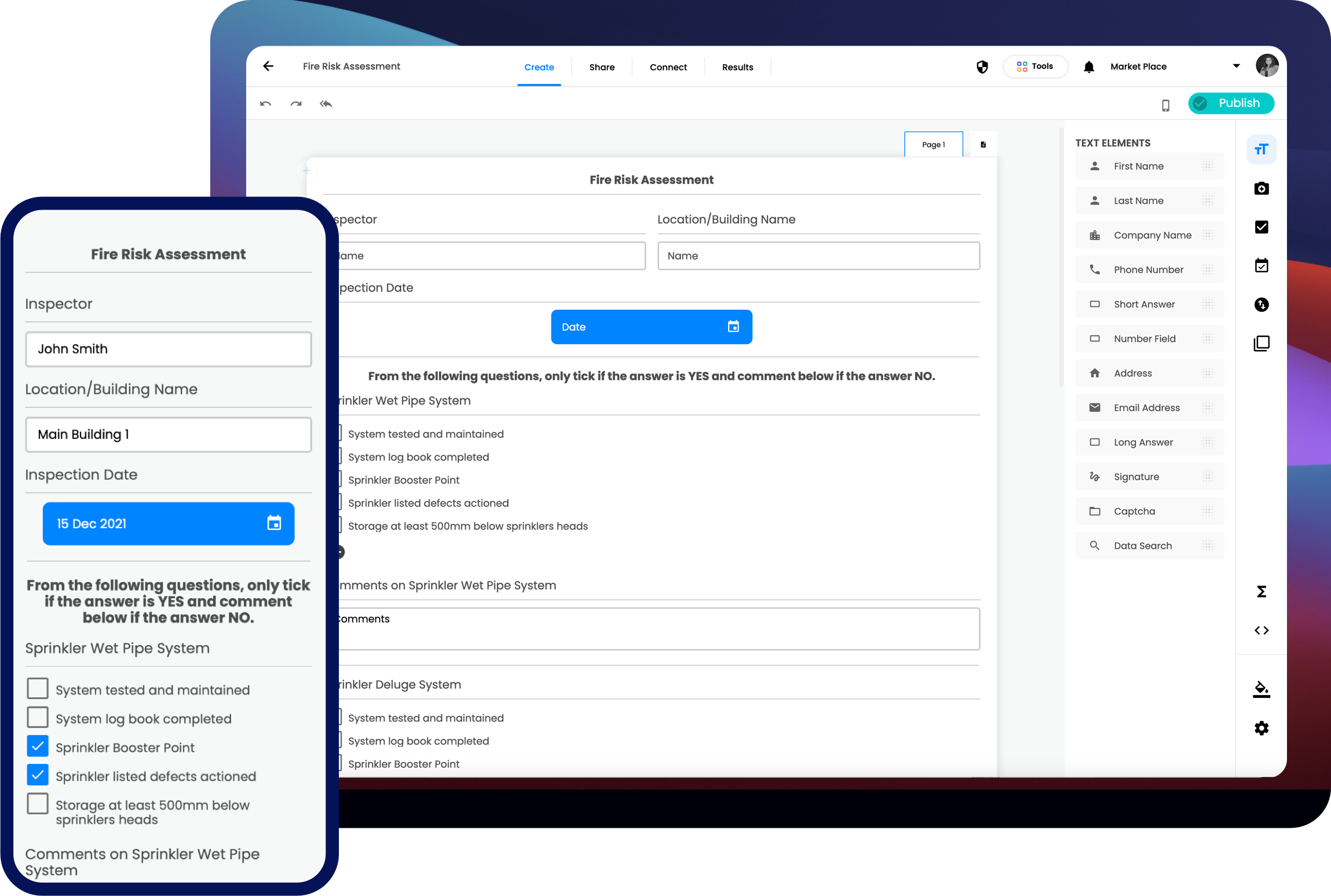Screen dimensions: 1331x896
Task: Go back using the left arrow icon
Action: 268,66
